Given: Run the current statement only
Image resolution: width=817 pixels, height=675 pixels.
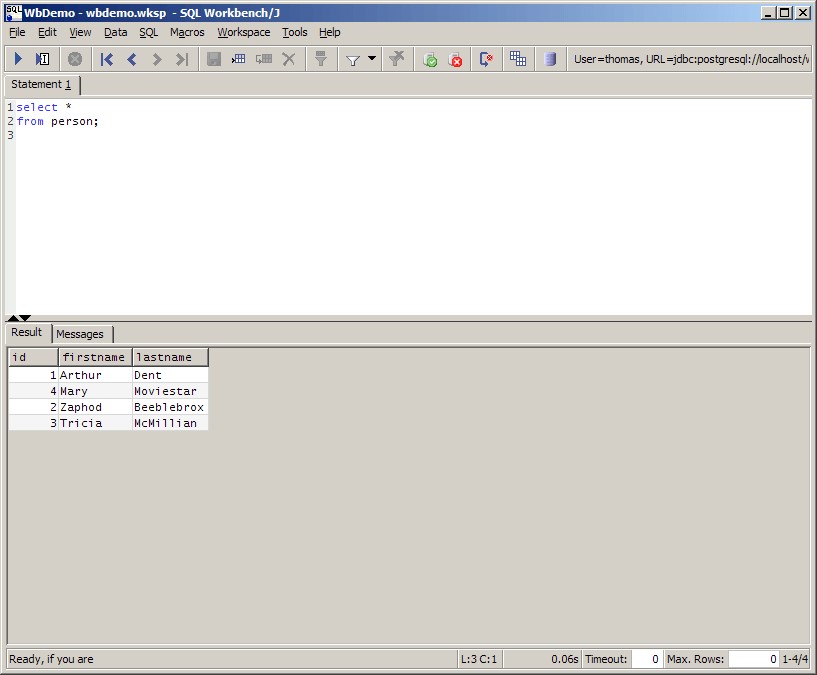Looking at the screenshot, I should (40, 58).
